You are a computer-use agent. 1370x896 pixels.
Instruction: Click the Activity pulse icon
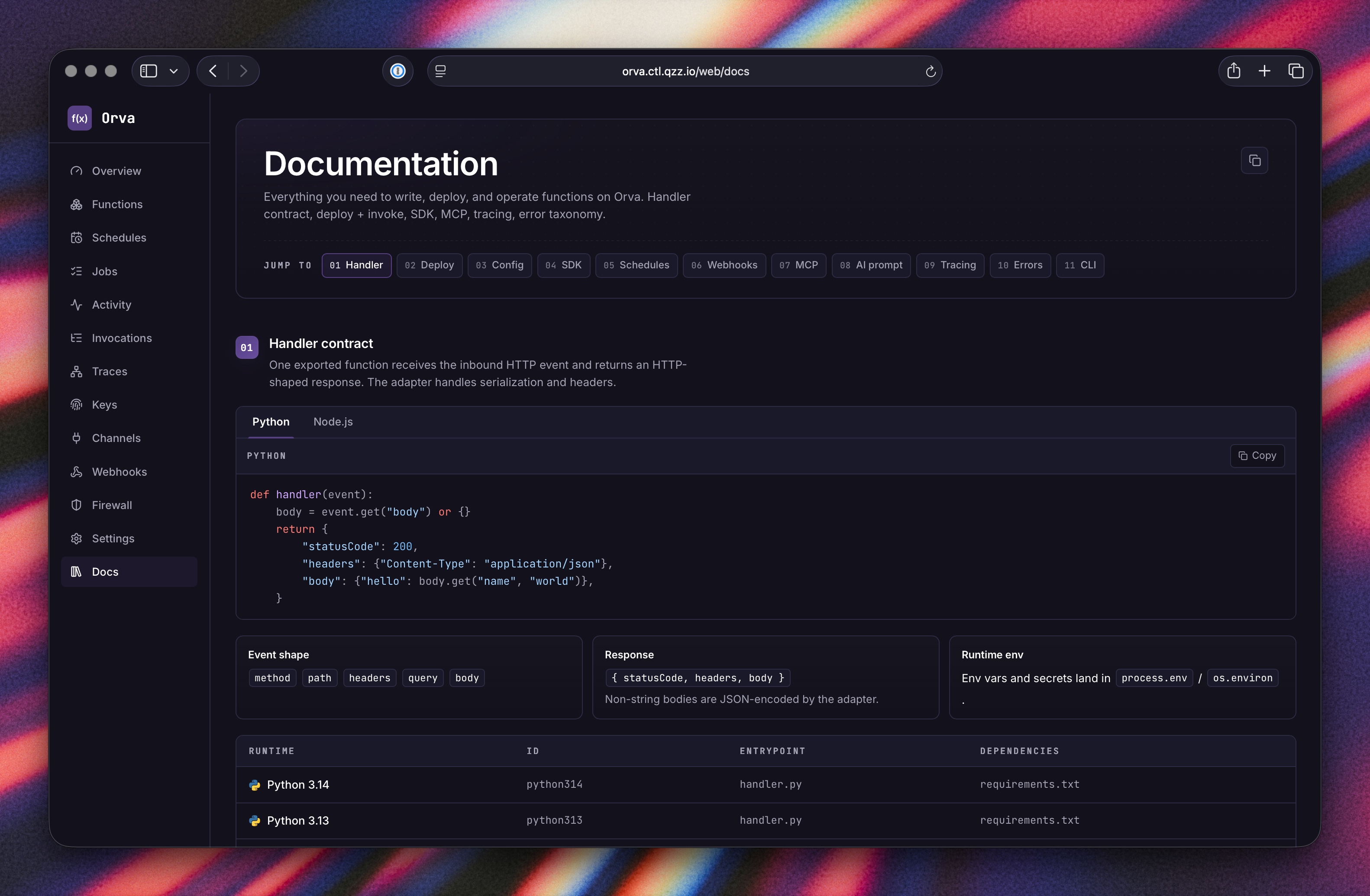coord(77,304)
